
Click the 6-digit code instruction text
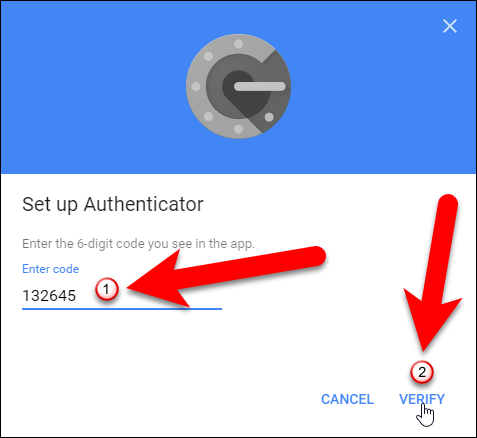138,244
